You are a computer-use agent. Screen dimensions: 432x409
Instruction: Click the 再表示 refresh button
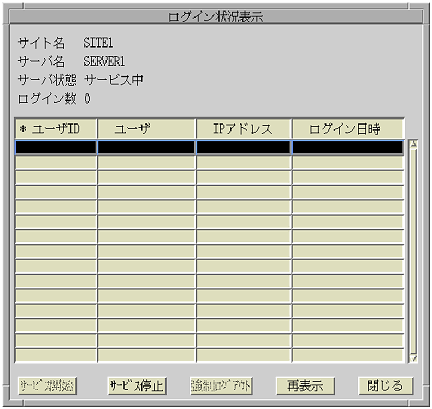pos(305,386)
